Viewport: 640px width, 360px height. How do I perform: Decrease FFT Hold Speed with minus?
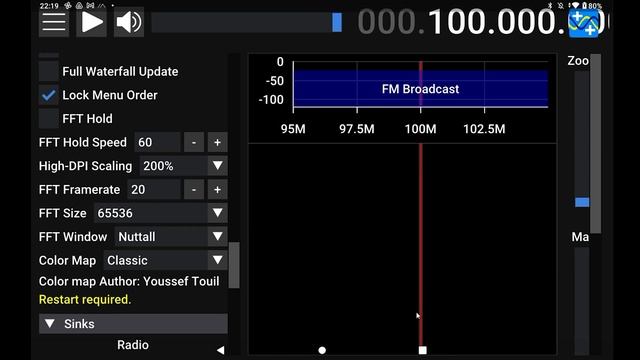click(194, 142)
